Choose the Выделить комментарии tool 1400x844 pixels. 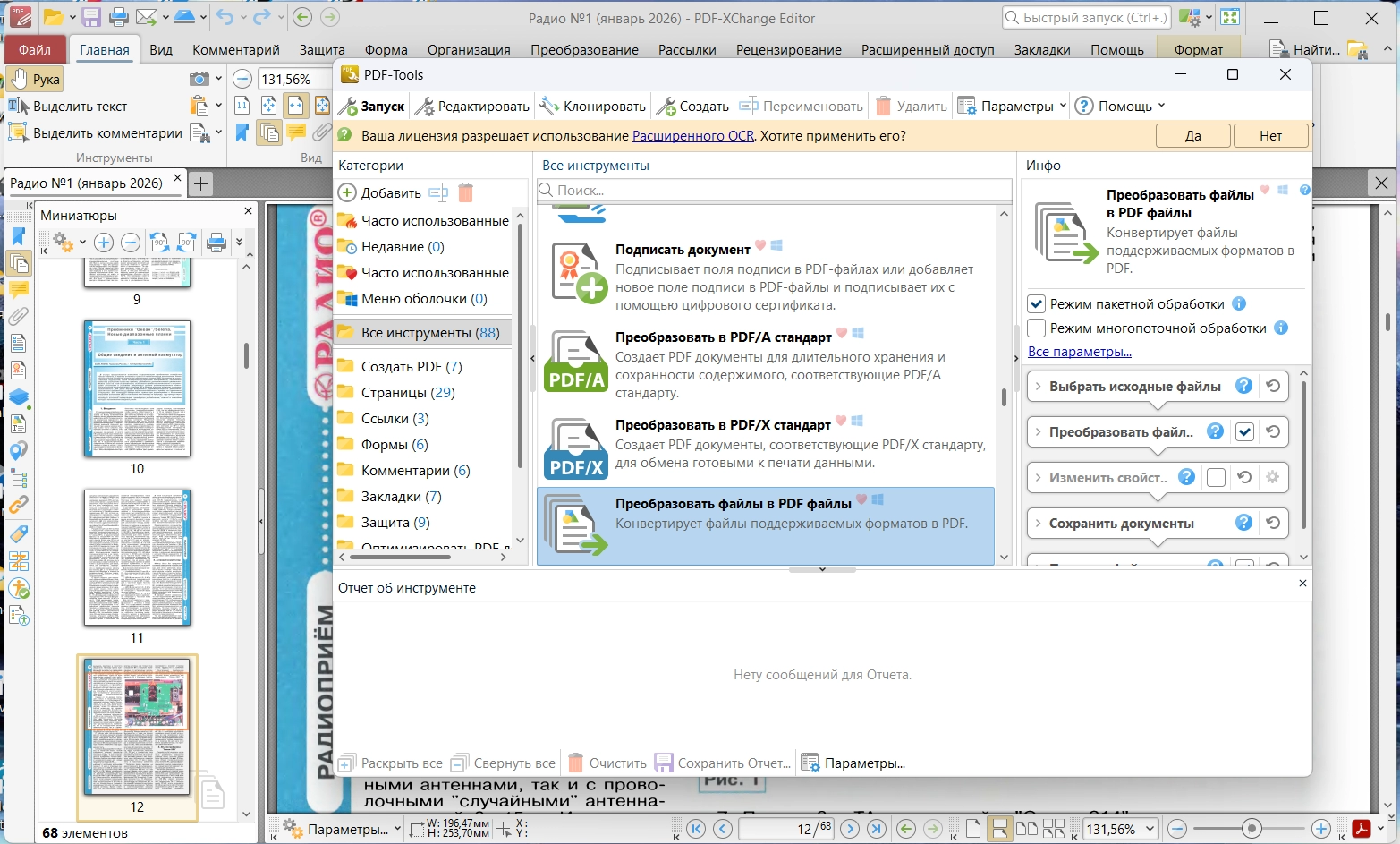96,133
